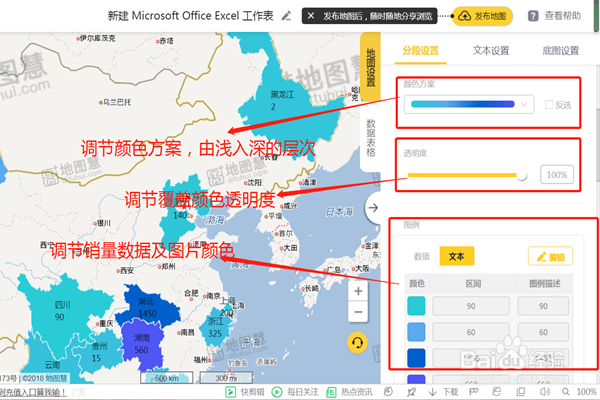This screenshot has height=400, width=600.
Task: Toggle the 反选 checkbox
Action: pos(549,104)
